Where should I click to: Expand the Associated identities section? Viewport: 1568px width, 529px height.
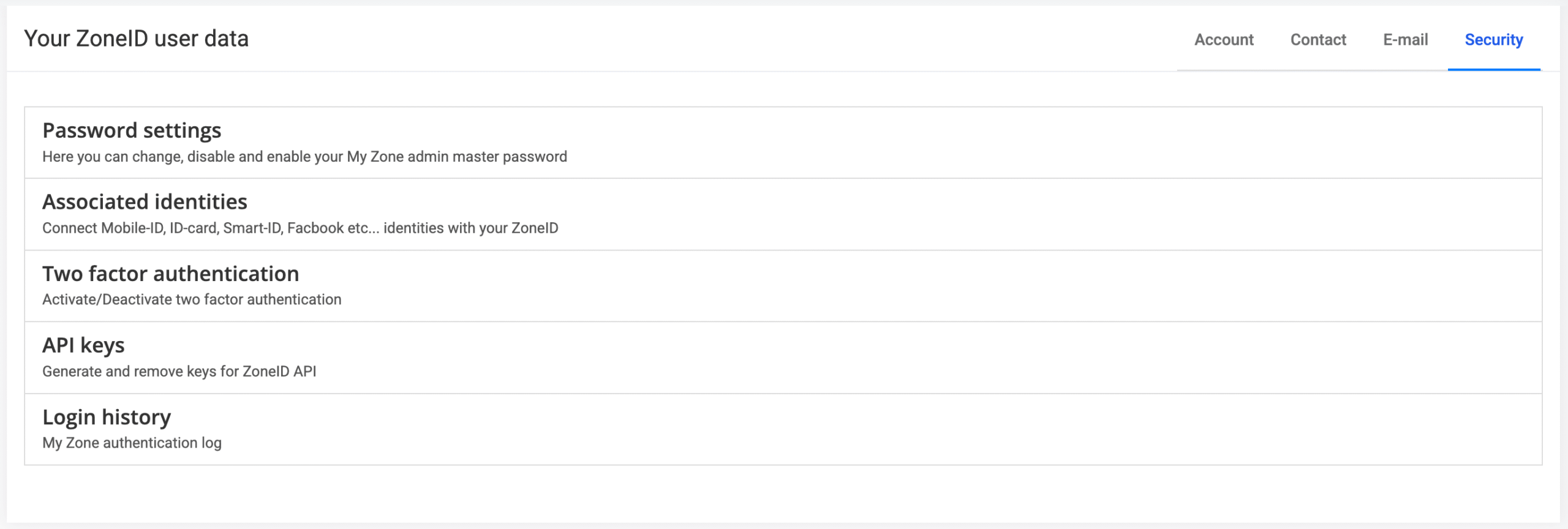[145, 202]
